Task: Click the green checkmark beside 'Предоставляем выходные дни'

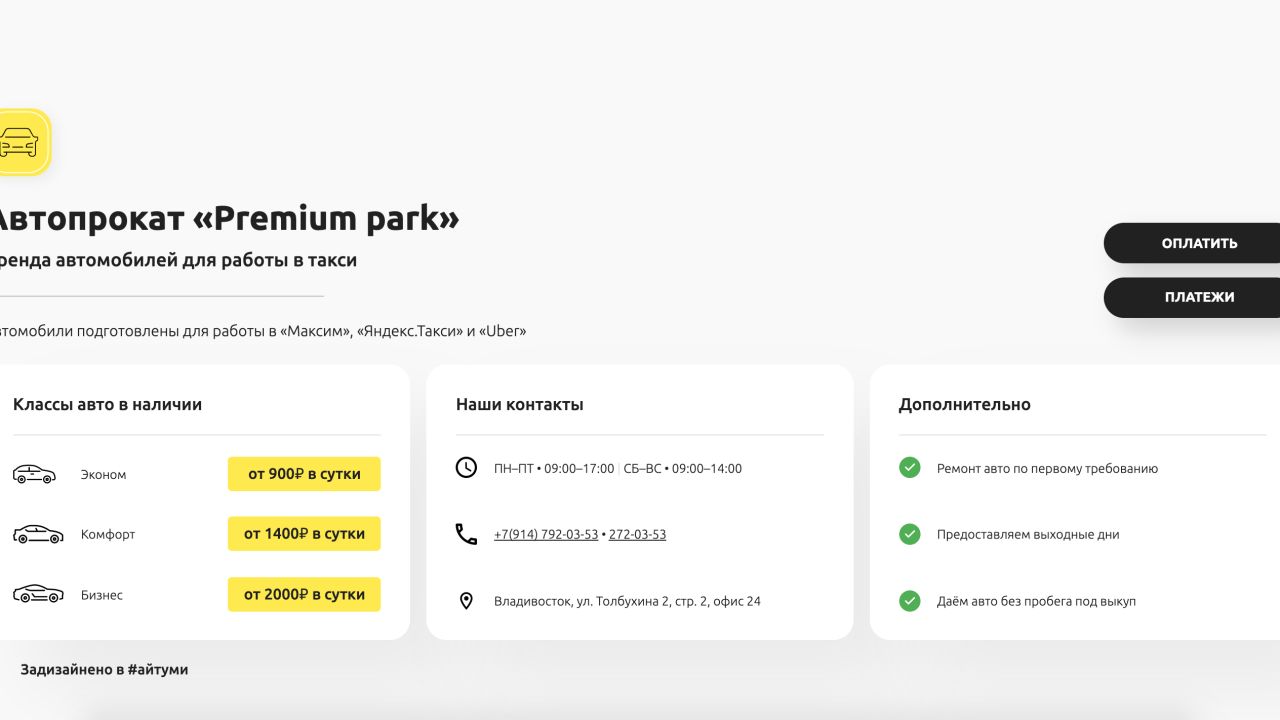Action: 909,534
